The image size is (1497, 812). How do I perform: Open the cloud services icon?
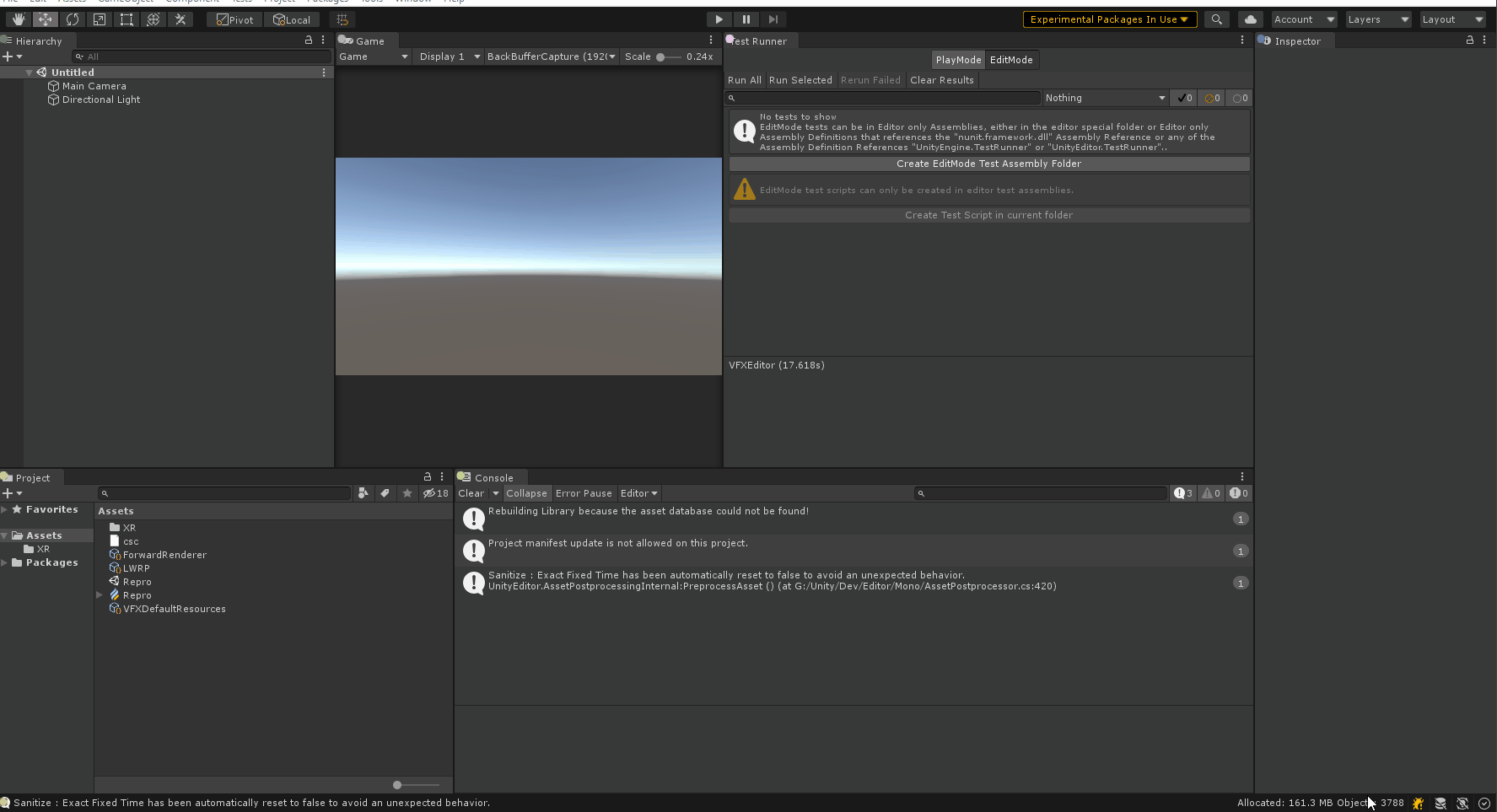1250,19
